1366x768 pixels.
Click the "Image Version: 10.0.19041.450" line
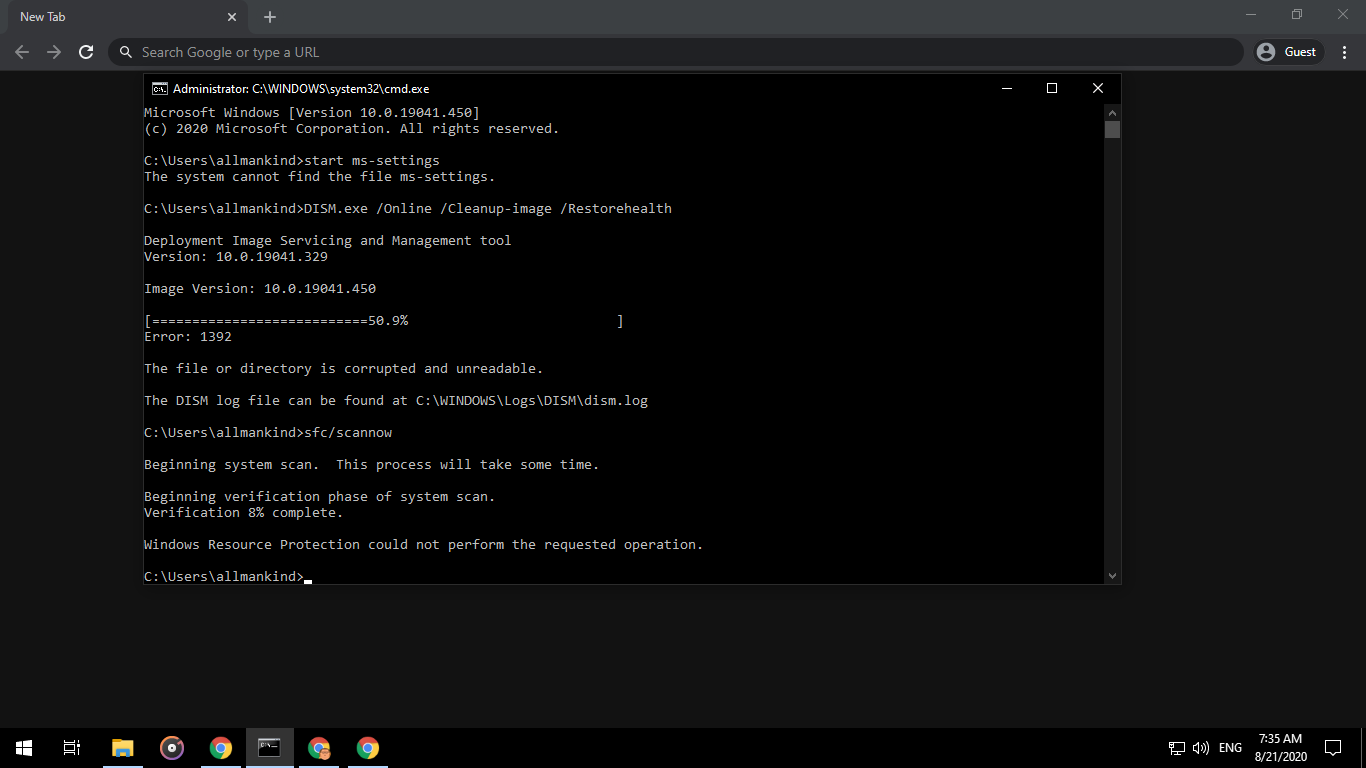[x=260, y=289]
